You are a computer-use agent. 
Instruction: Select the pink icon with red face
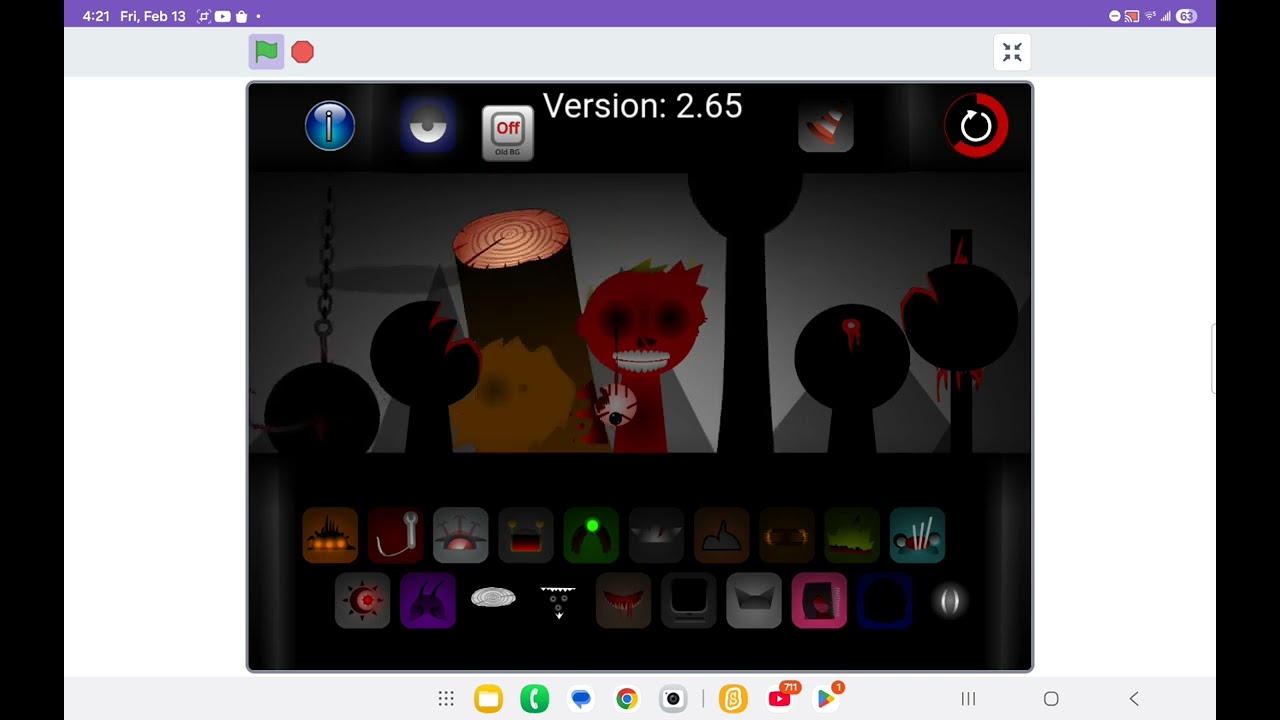pos(819,600)
